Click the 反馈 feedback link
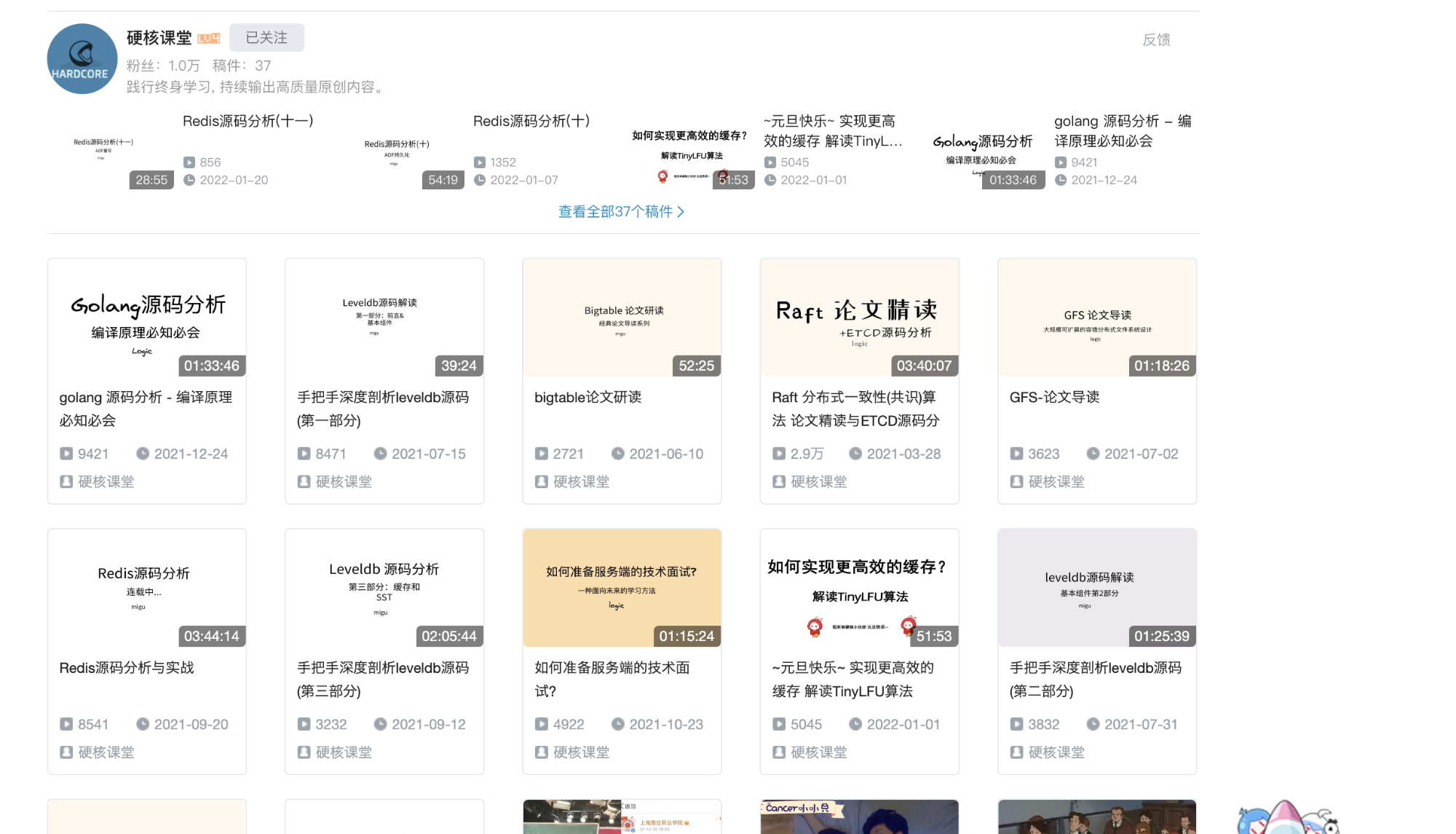 (x=1156, y=39)
